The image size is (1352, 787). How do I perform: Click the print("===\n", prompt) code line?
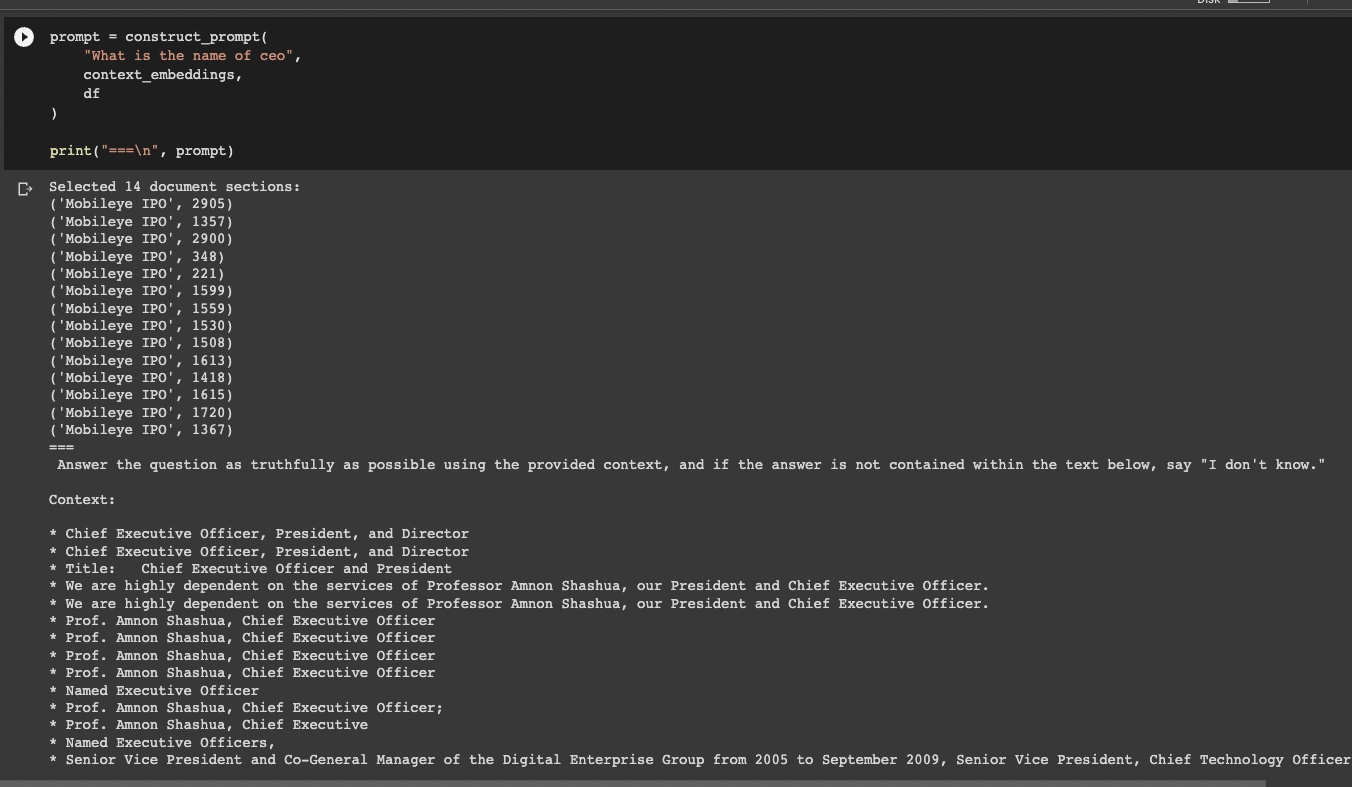142,151
